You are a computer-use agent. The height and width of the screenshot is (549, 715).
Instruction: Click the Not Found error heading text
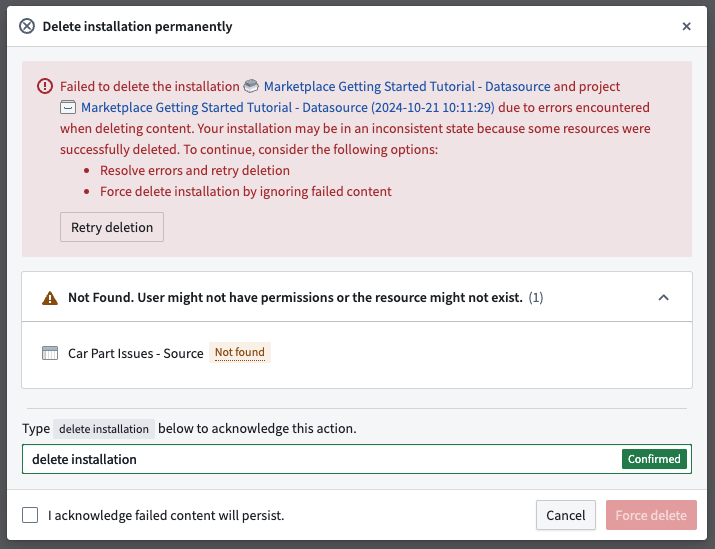pyautogui.click(x=295, y=297)
